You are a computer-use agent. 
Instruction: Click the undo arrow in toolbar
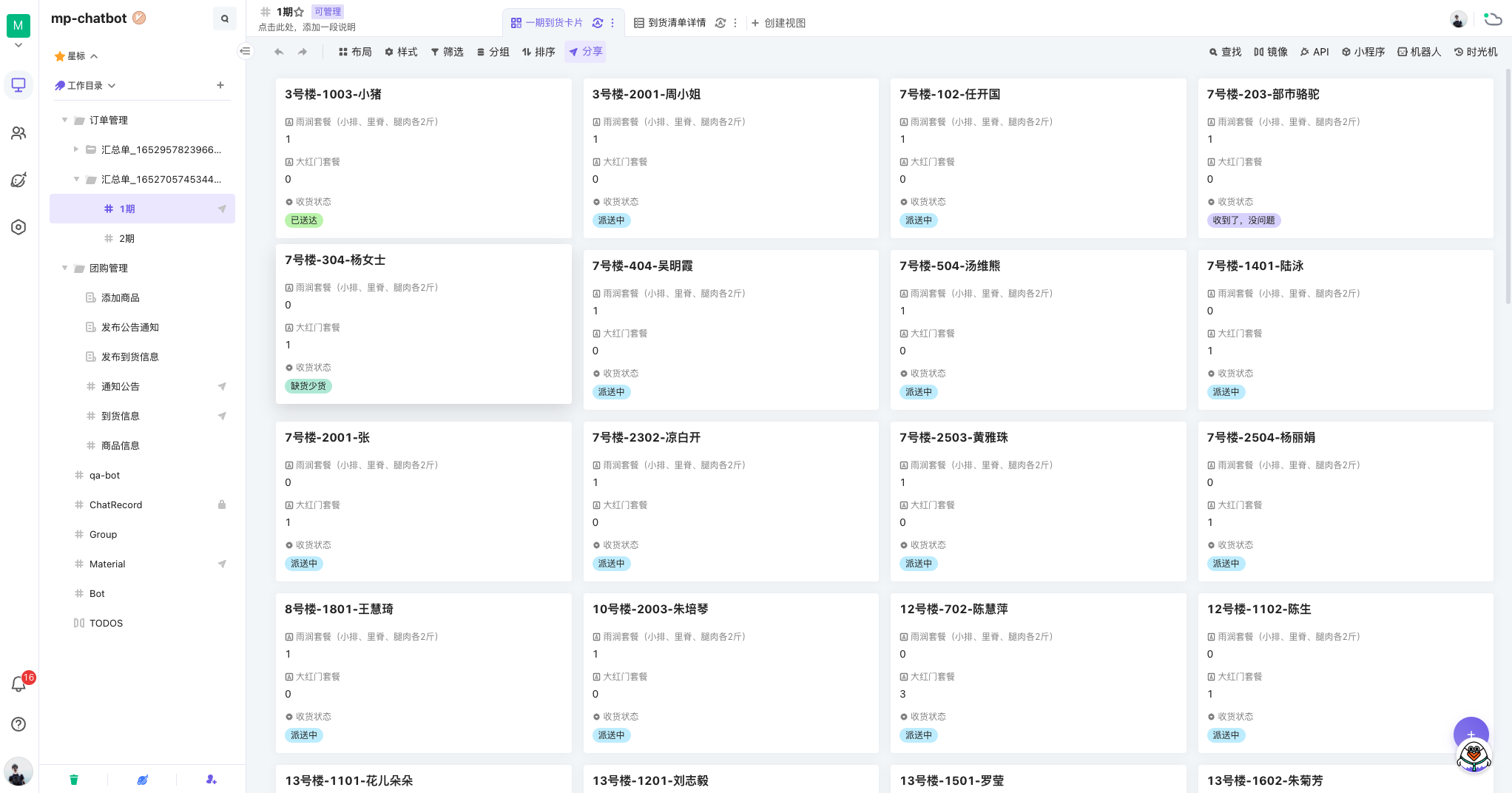[x=279, y=52]
